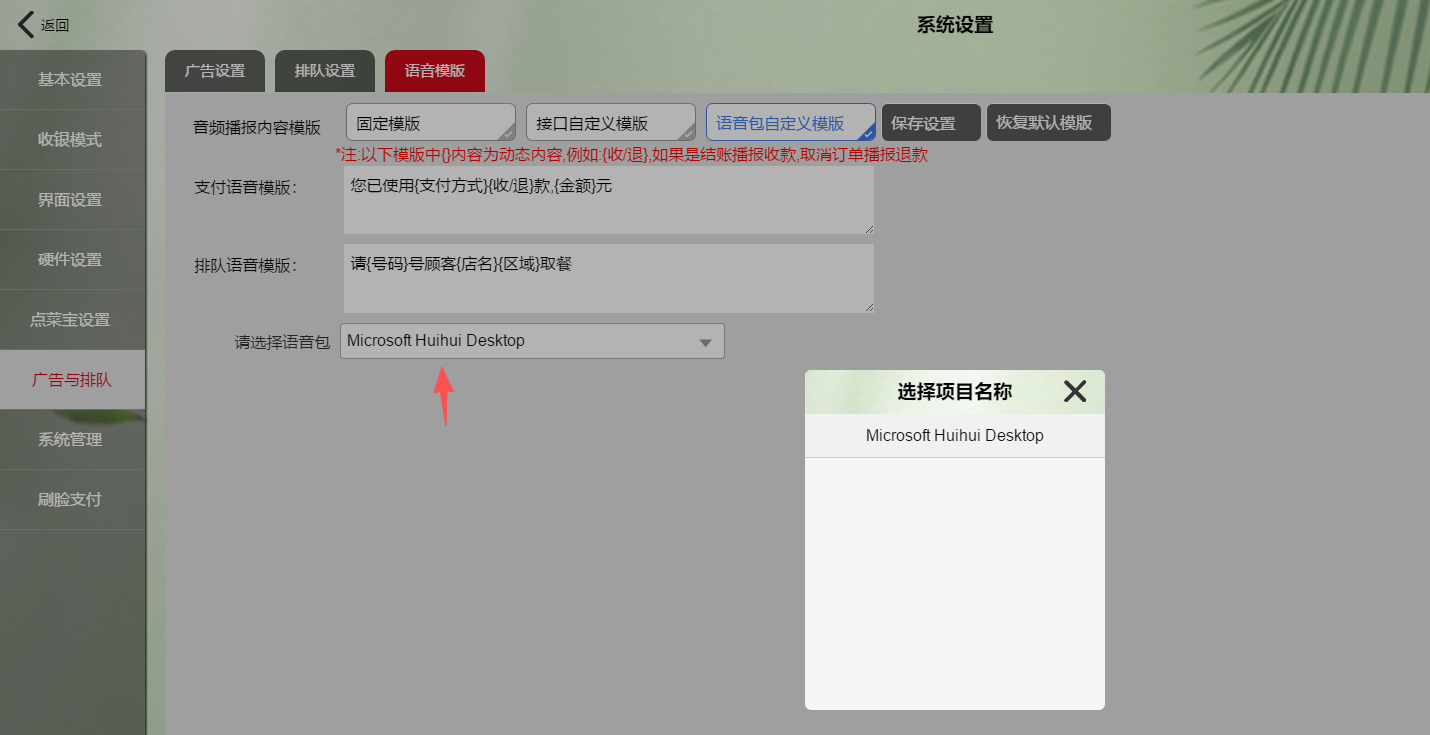Select 固定模版 template option
This screenshot has width=1430, height=735.
tap(430, 123)
